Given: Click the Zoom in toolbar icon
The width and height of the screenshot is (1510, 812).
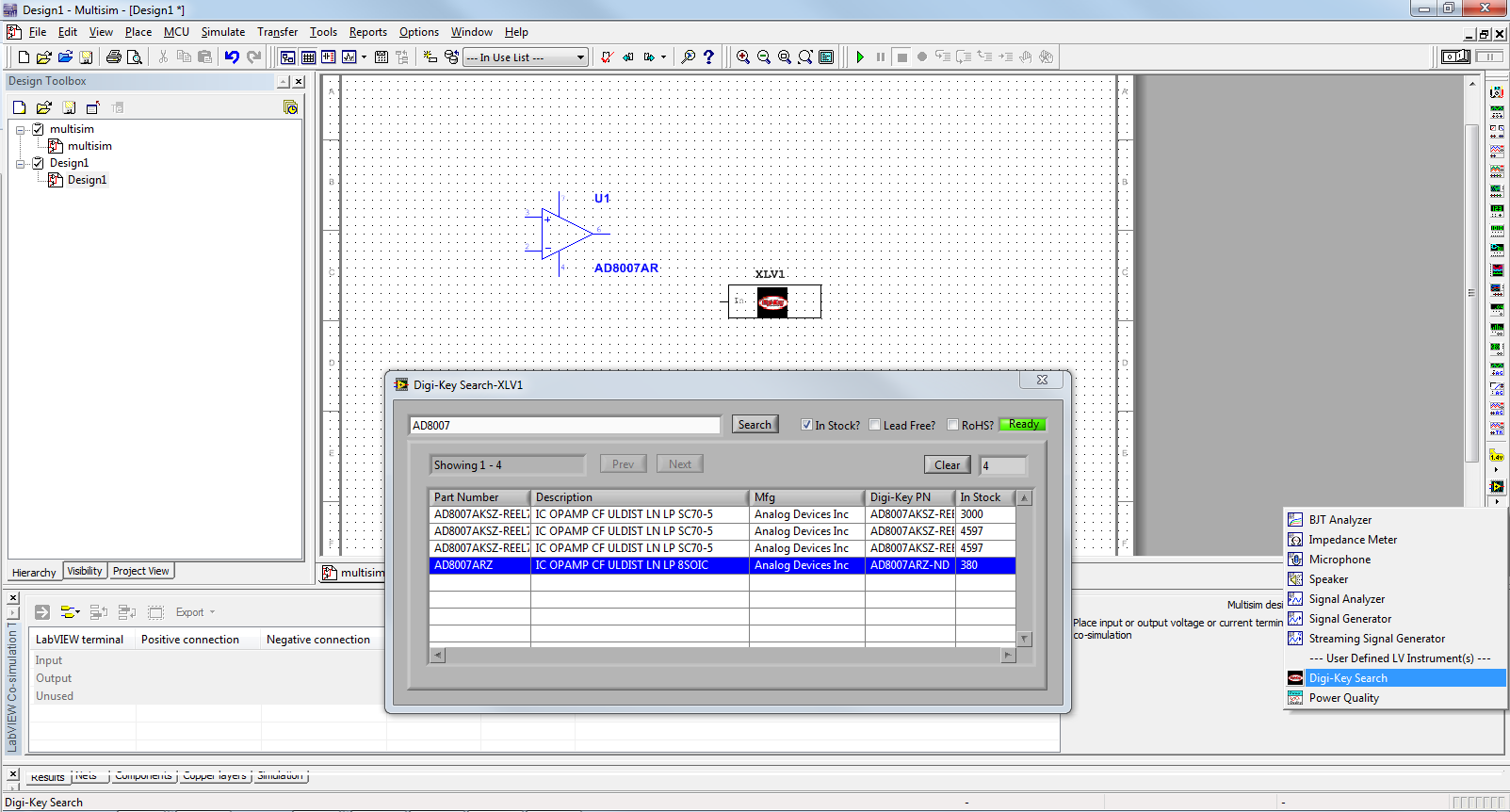Looking at the screenshot, I should [743, 57].
